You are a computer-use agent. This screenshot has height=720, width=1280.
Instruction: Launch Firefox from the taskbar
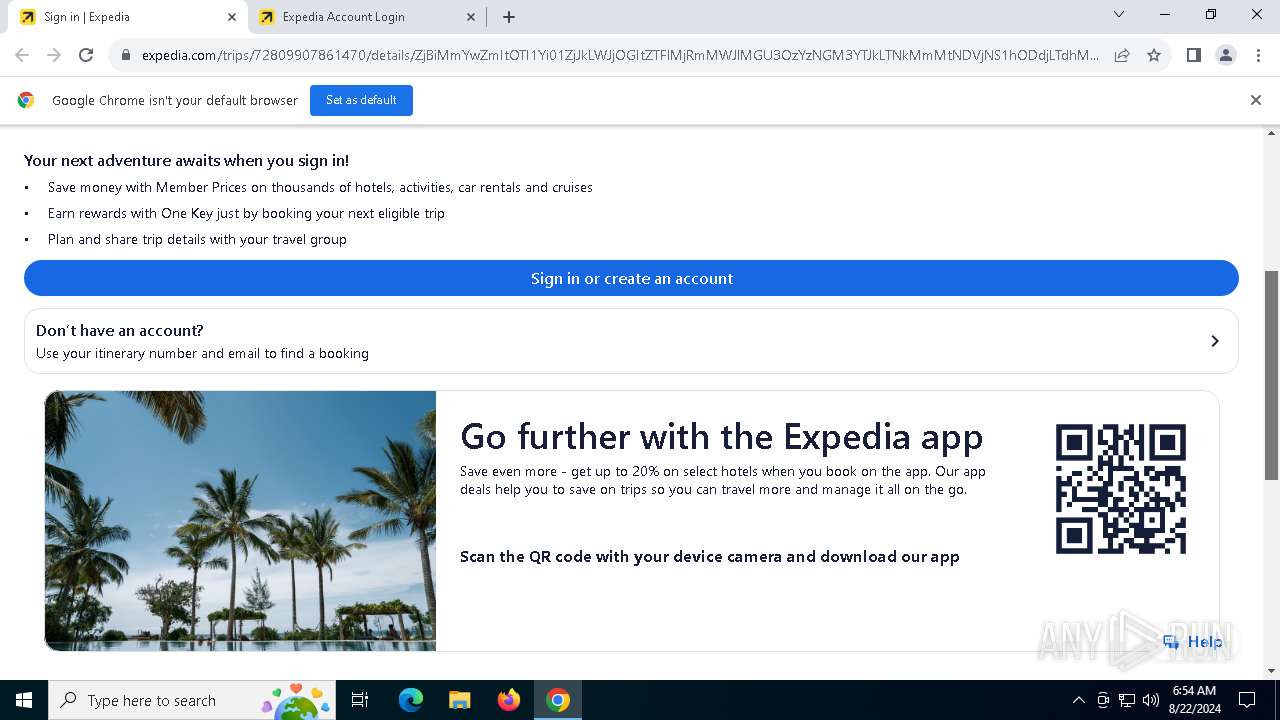pyautogui.click(x=509, y=700)
